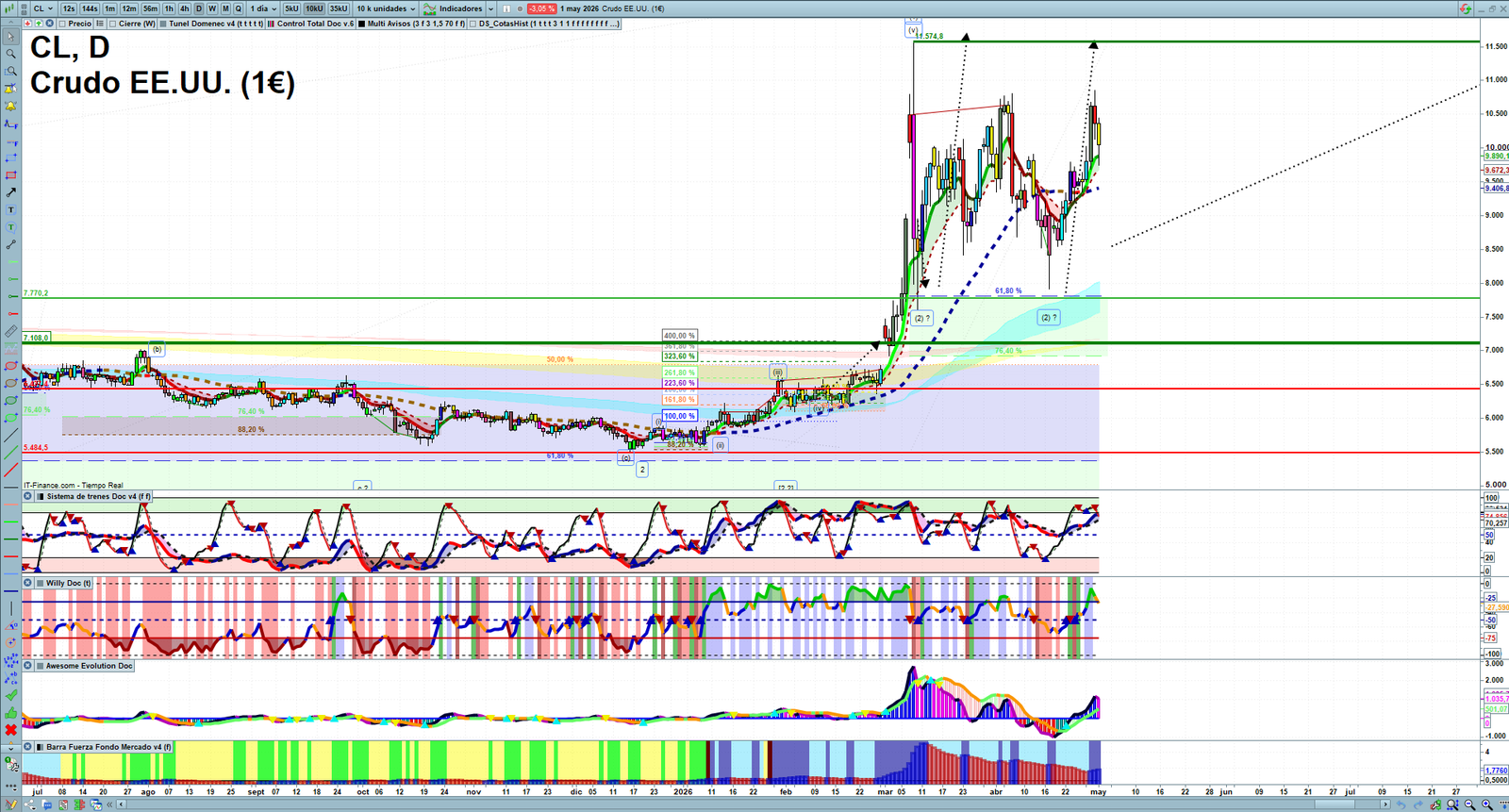Click the list icon next to Precio

tap(99, 24)
